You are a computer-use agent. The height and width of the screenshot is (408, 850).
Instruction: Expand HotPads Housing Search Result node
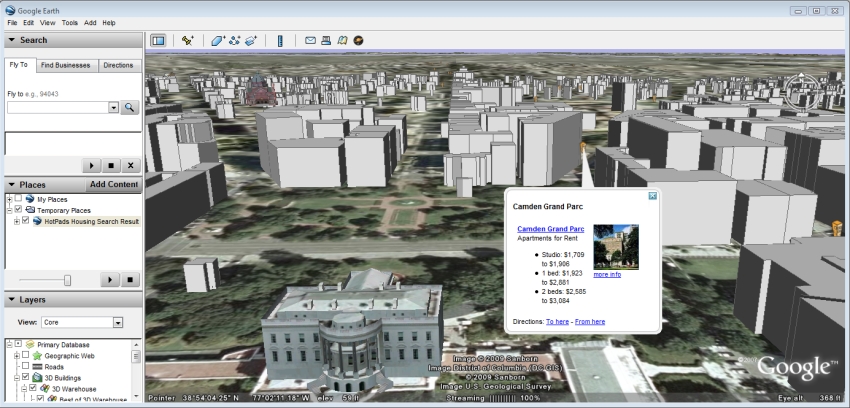(x=17, y=221)
